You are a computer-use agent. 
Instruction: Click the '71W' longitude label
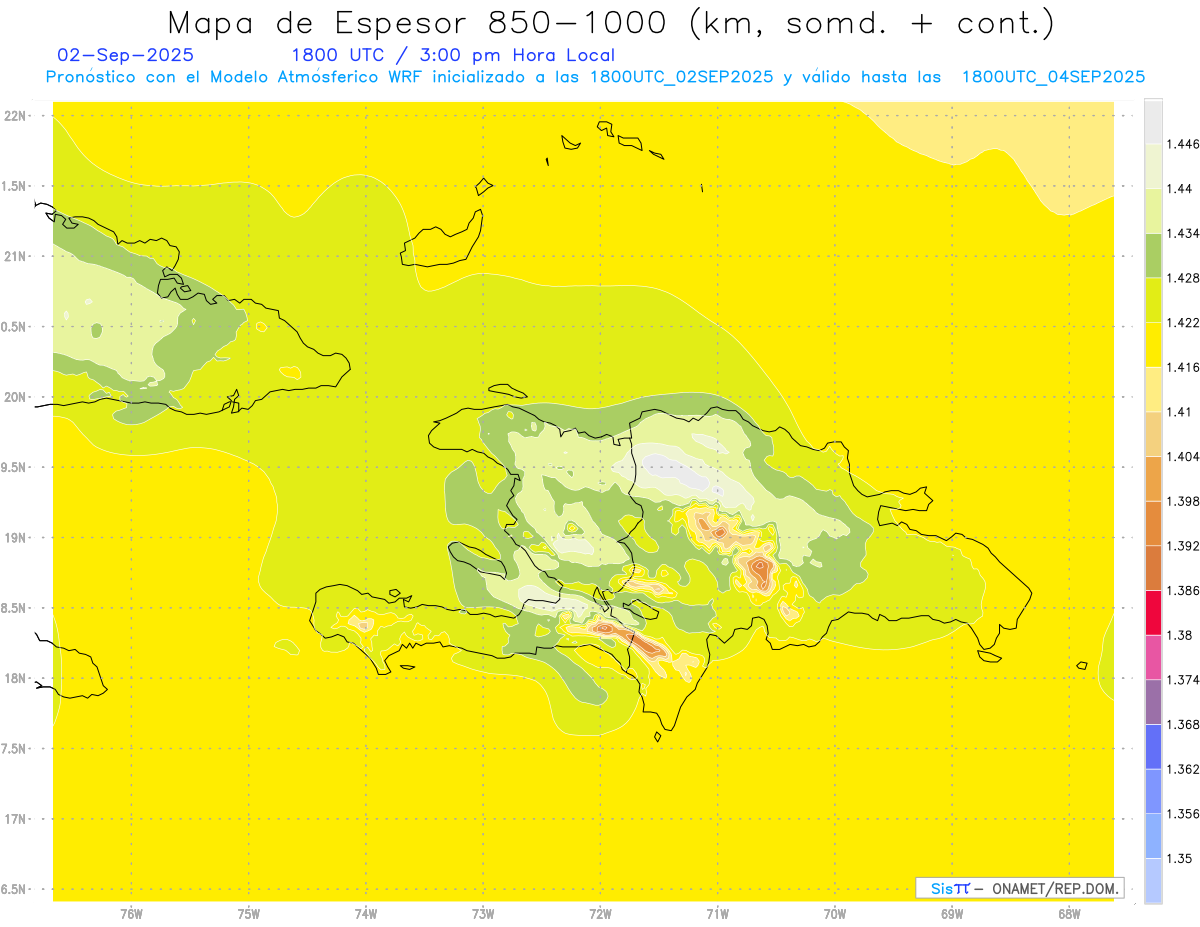point(717,914)
